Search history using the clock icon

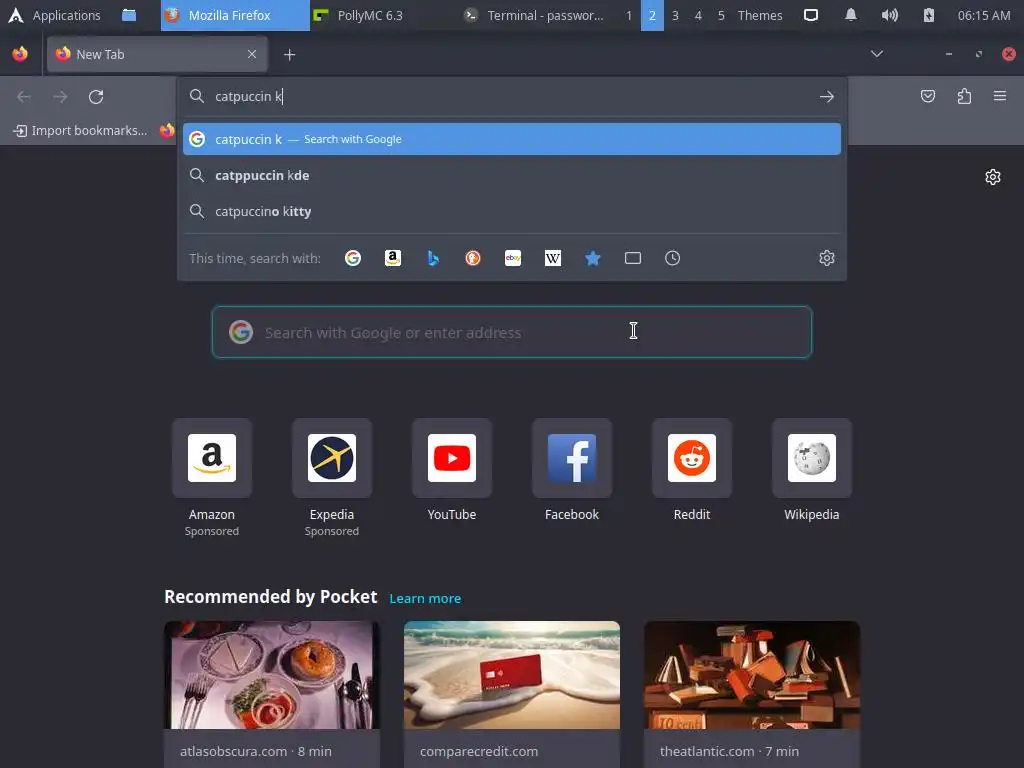pos(672,258)
